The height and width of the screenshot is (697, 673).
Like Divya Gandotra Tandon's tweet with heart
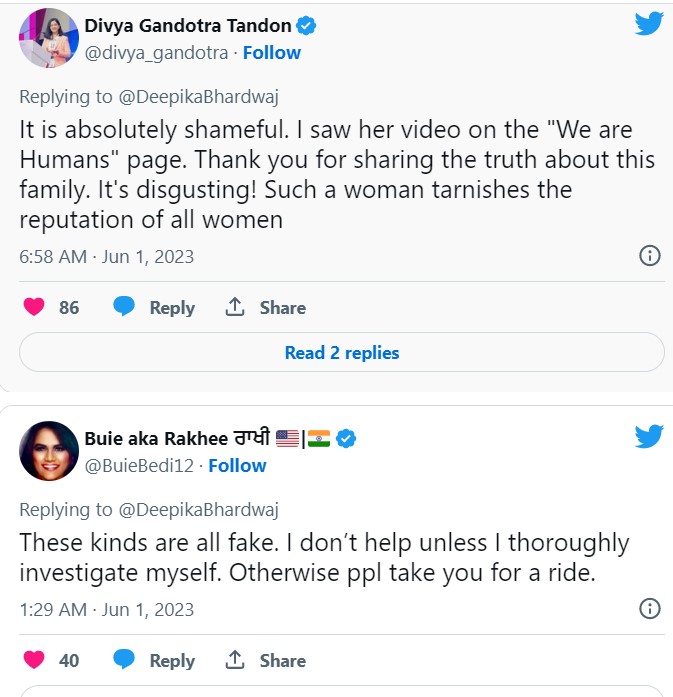34,307
